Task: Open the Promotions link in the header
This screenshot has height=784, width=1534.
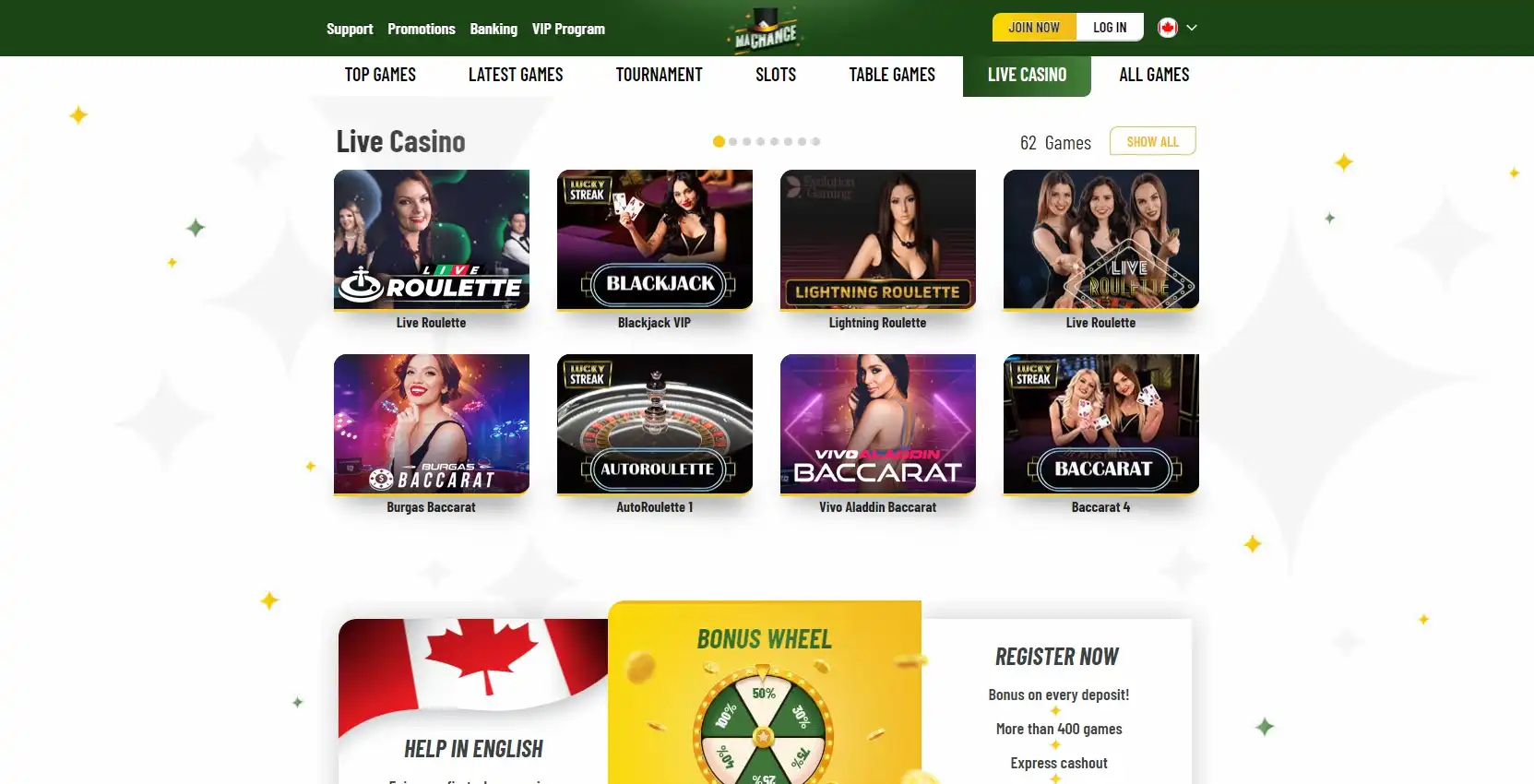Action: 422,29
